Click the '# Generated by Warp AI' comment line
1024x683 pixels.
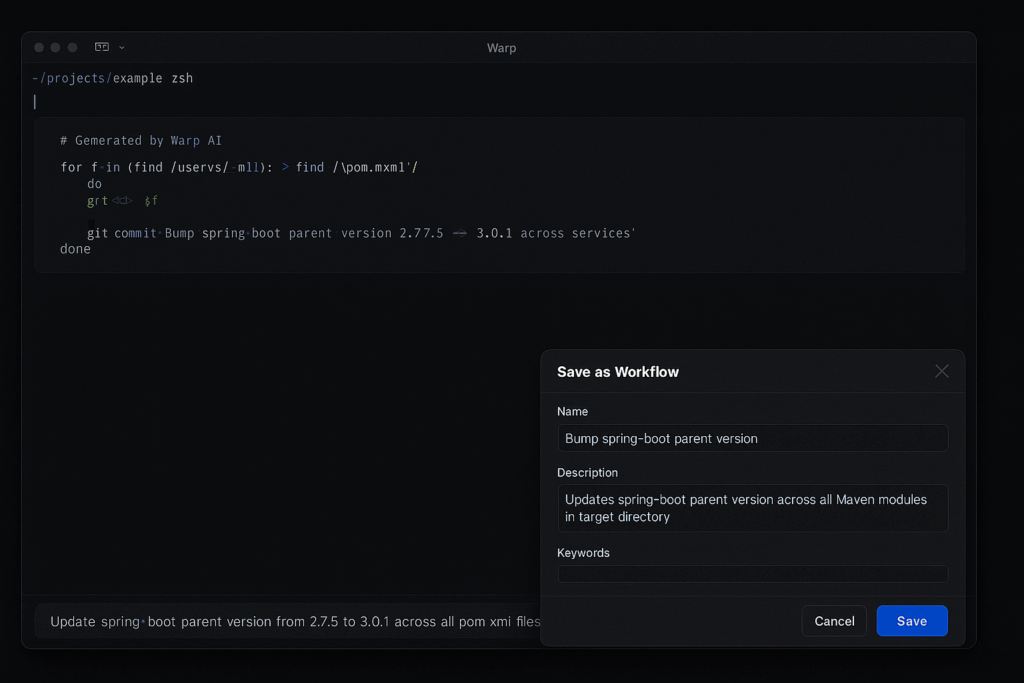point(141,141)
